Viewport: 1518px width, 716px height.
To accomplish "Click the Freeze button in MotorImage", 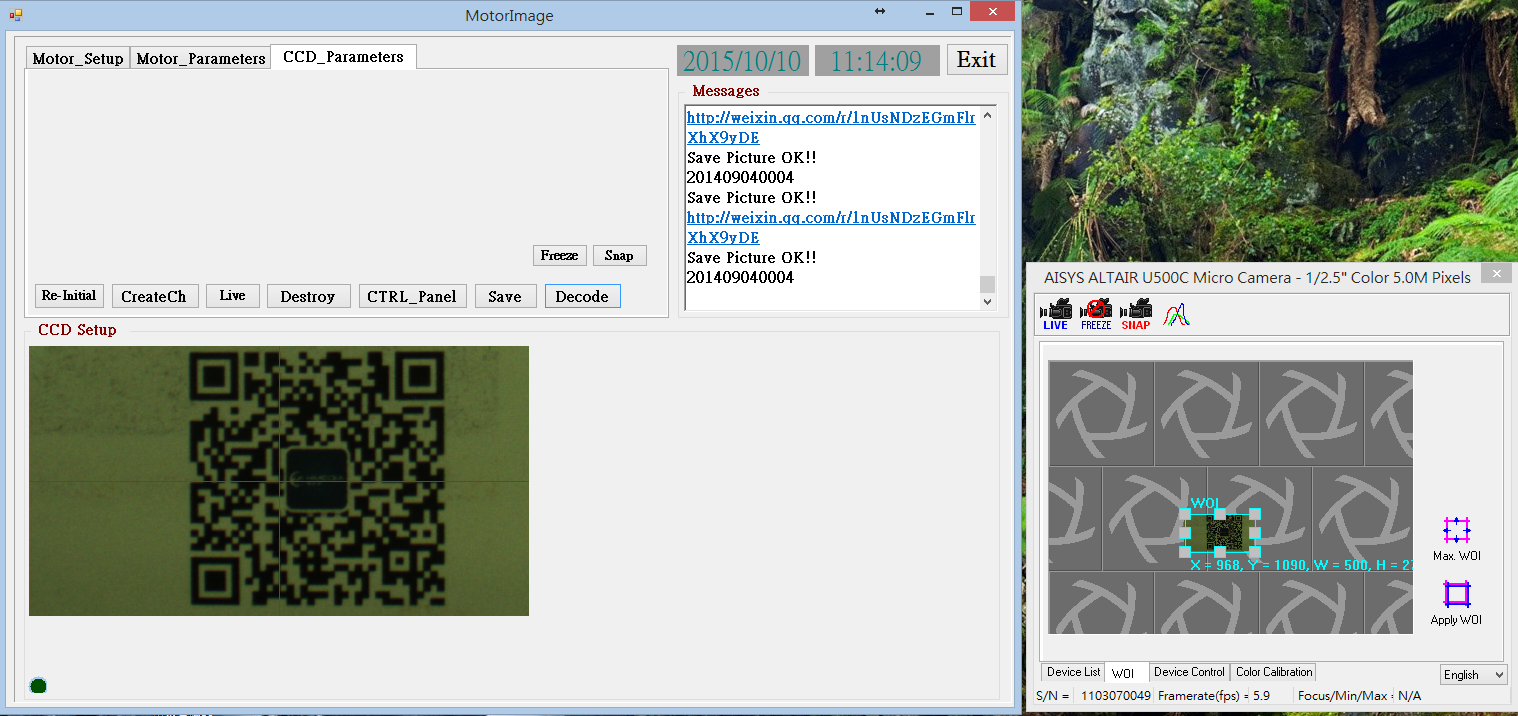I will point(559,255).
